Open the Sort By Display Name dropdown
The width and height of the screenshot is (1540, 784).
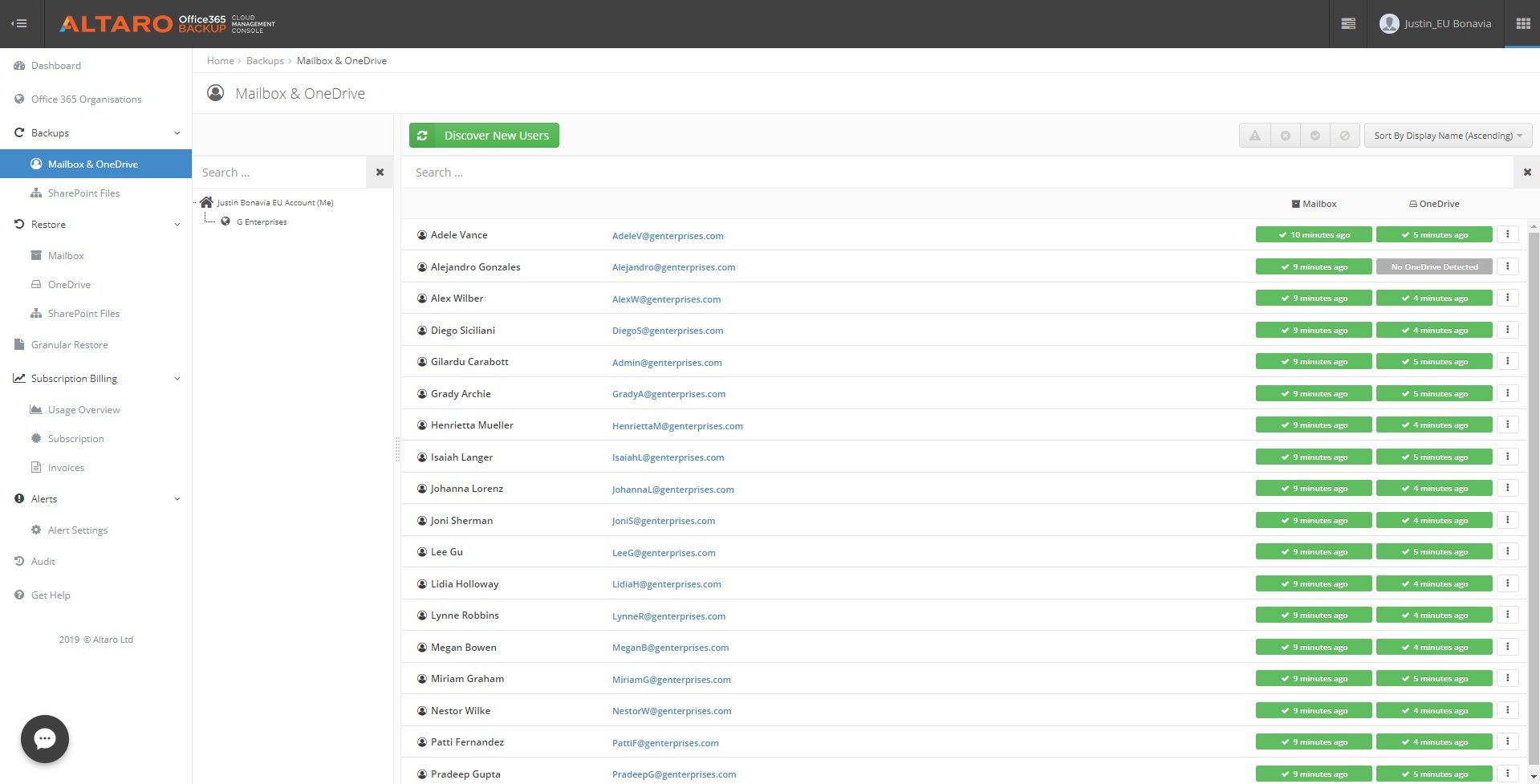click(1447, 135)
